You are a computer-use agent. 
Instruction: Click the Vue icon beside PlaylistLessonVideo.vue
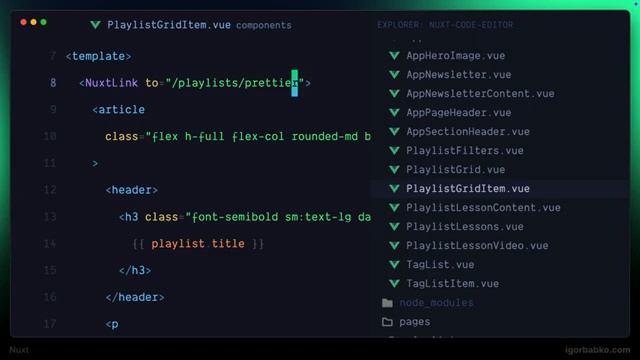click(394, 245)
